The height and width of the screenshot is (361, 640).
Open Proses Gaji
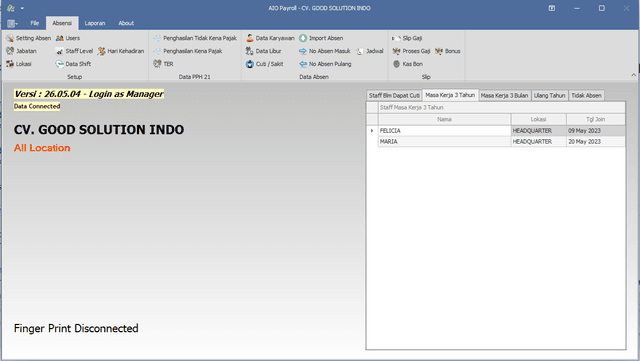tap(411, 51)
